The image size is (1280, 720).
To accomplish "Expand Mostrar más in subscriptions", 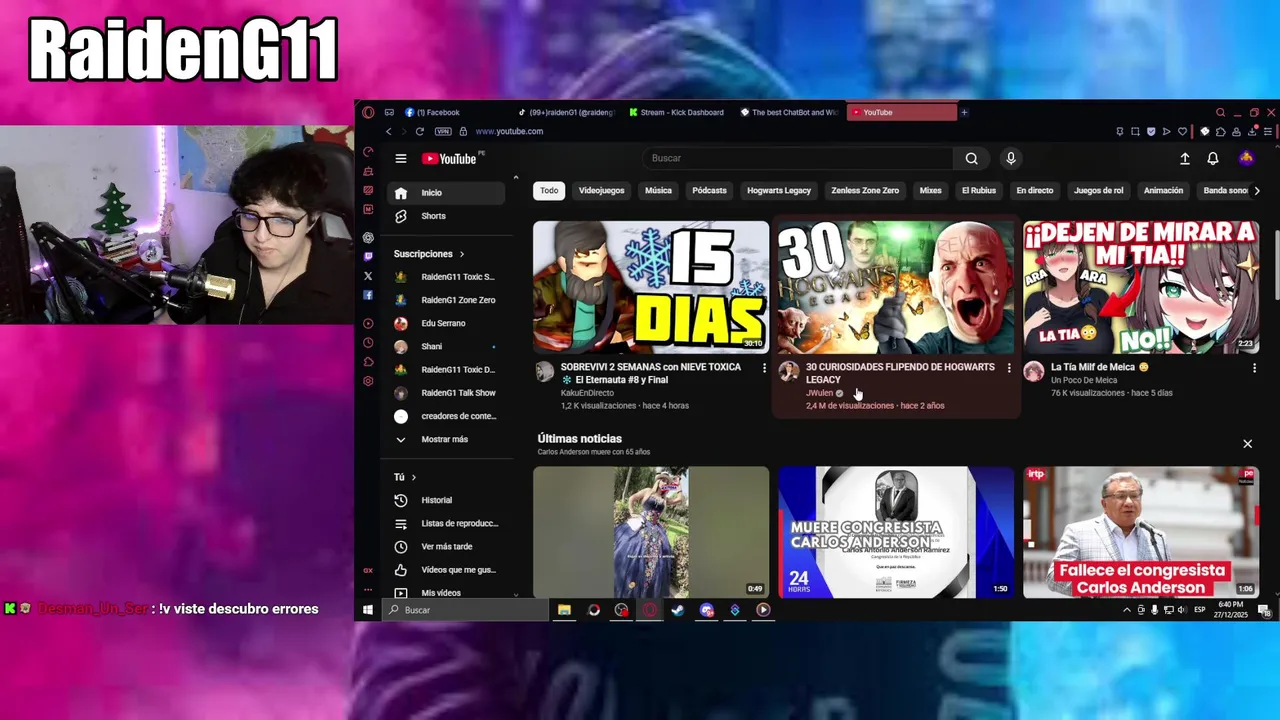I will 444,439.
